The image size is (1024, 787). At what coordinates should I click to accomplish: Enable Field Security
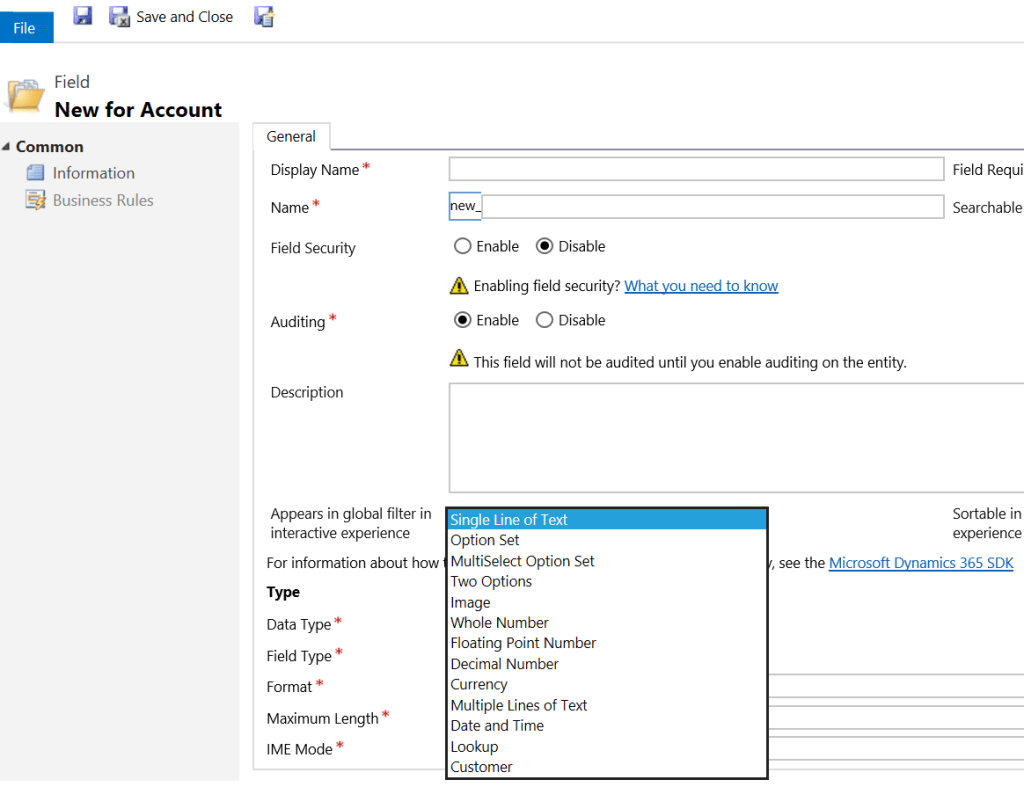click(462, 245)
